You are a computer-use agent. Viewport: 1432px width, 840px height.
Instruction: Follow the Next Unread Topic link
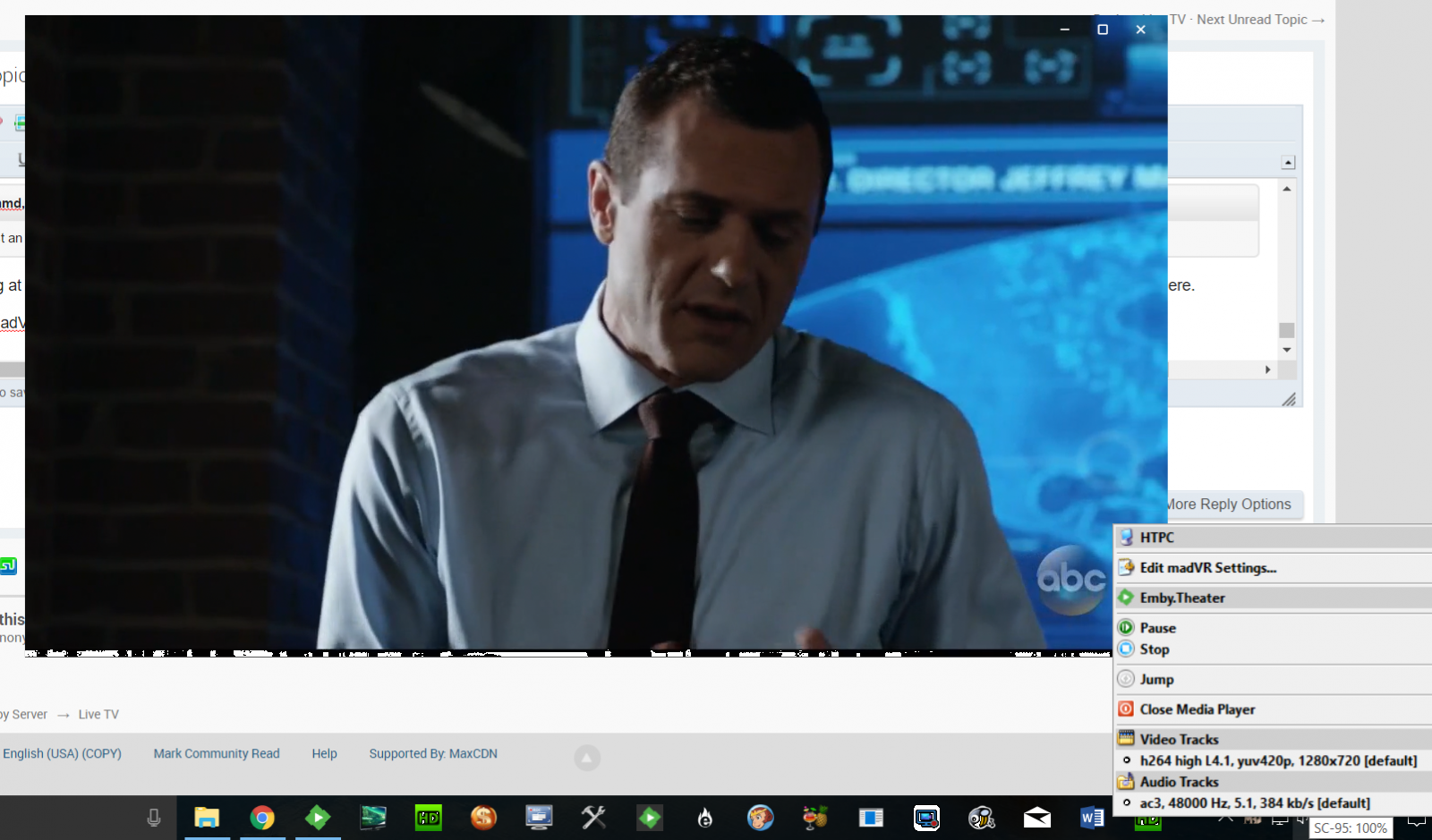click(1260, 20)
